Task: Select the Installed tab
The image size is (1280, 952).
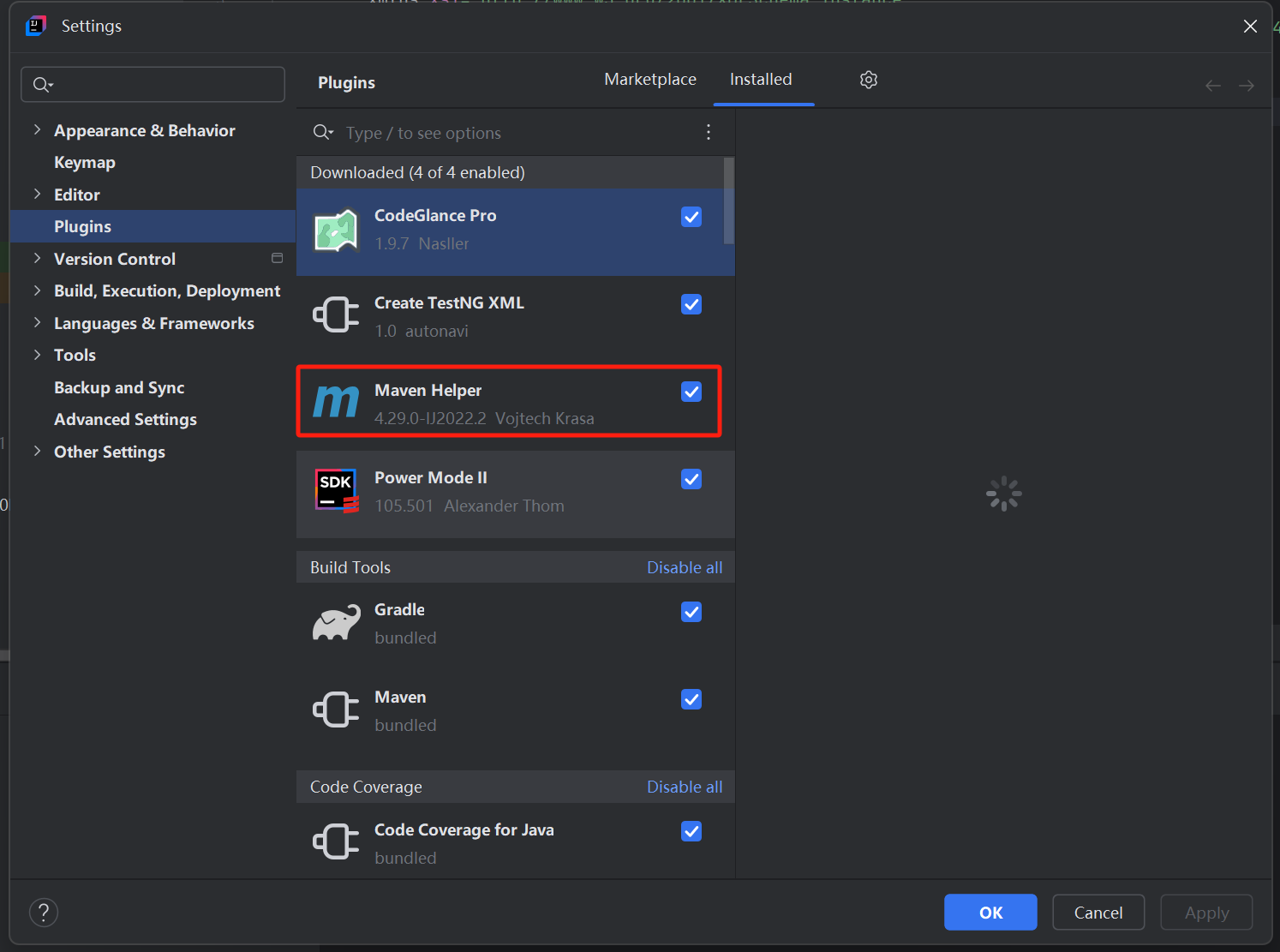Action: 761,80
